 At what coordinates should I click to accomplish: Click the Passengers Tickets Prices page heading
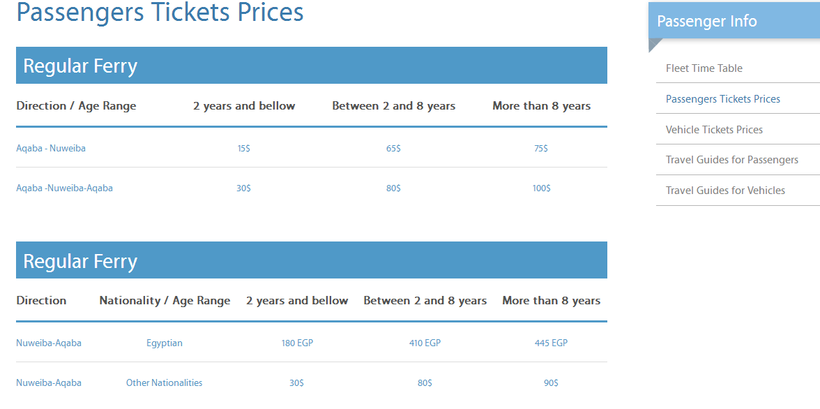160,12
